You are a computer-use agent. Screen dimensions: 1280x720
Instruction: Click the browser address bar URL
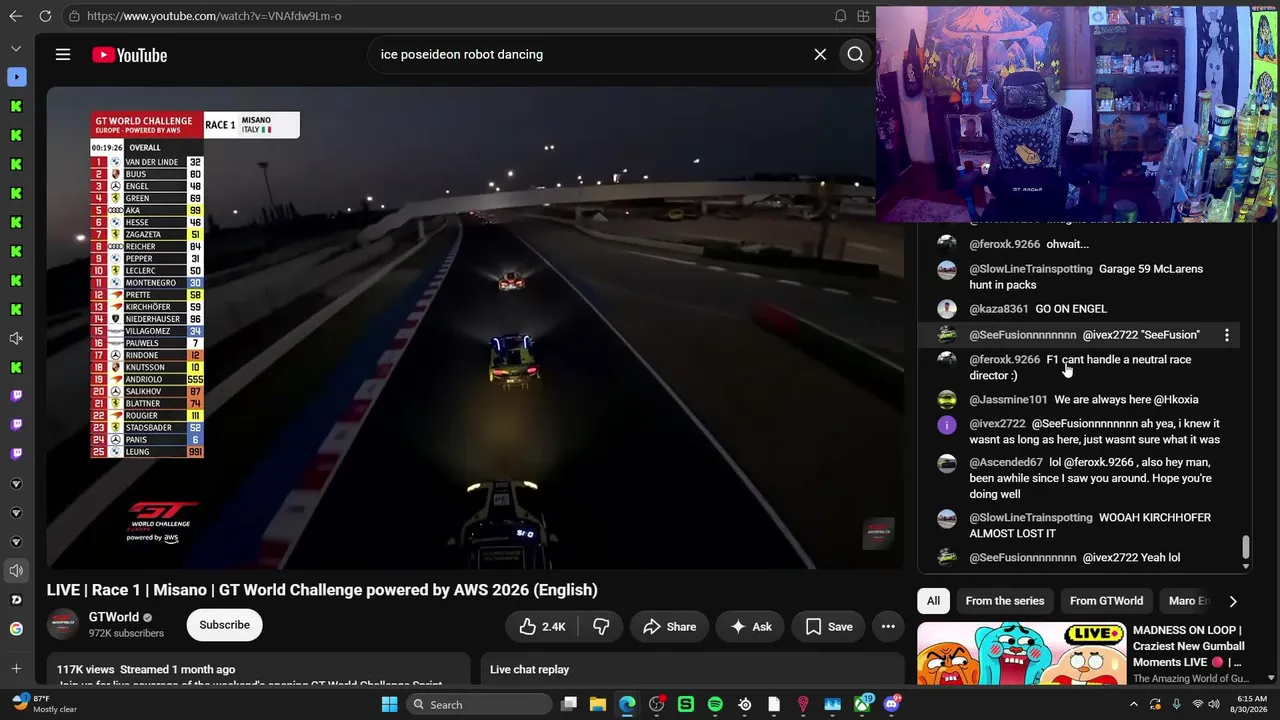[214, 16]
